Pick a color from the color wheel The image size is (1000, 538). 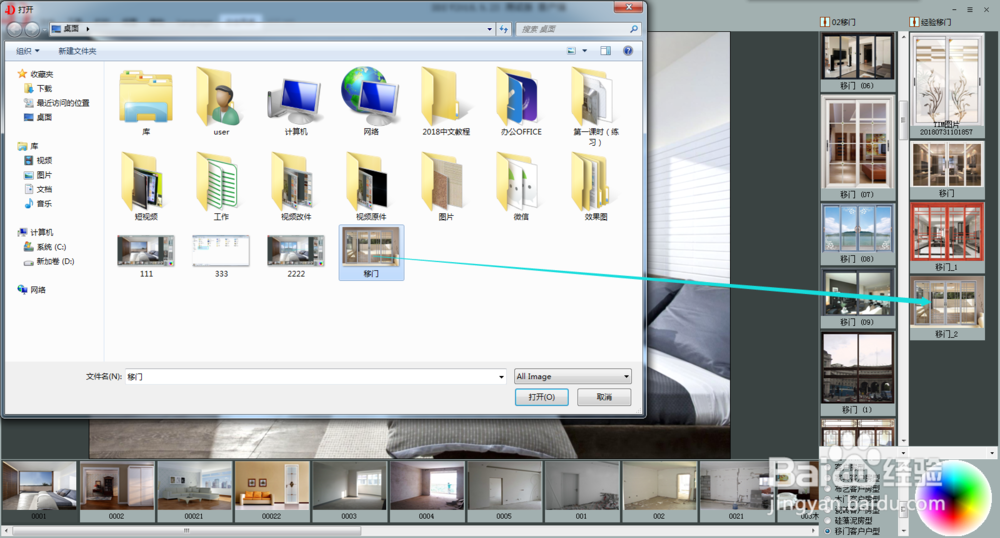click(953, 498)
